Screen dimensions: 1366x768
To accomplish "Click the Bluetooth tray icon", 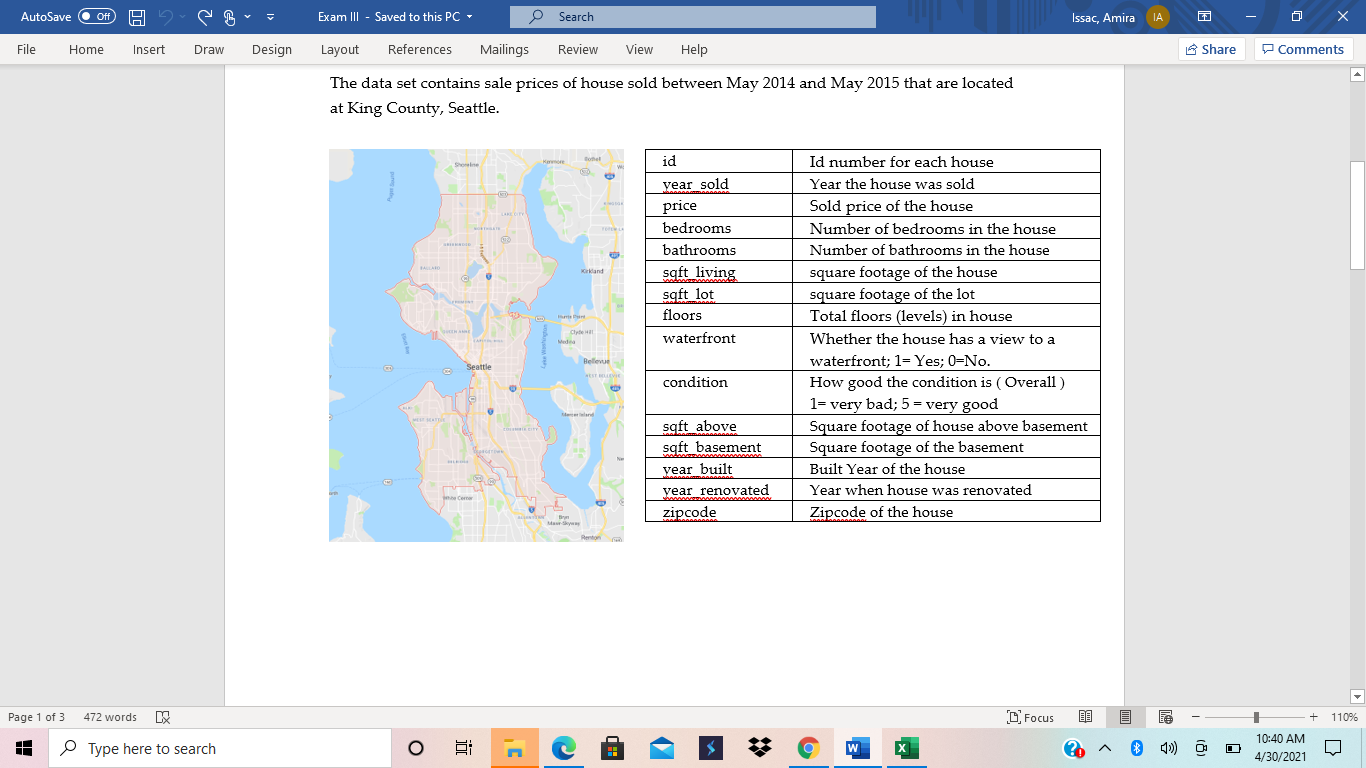I will [1136, 748].
